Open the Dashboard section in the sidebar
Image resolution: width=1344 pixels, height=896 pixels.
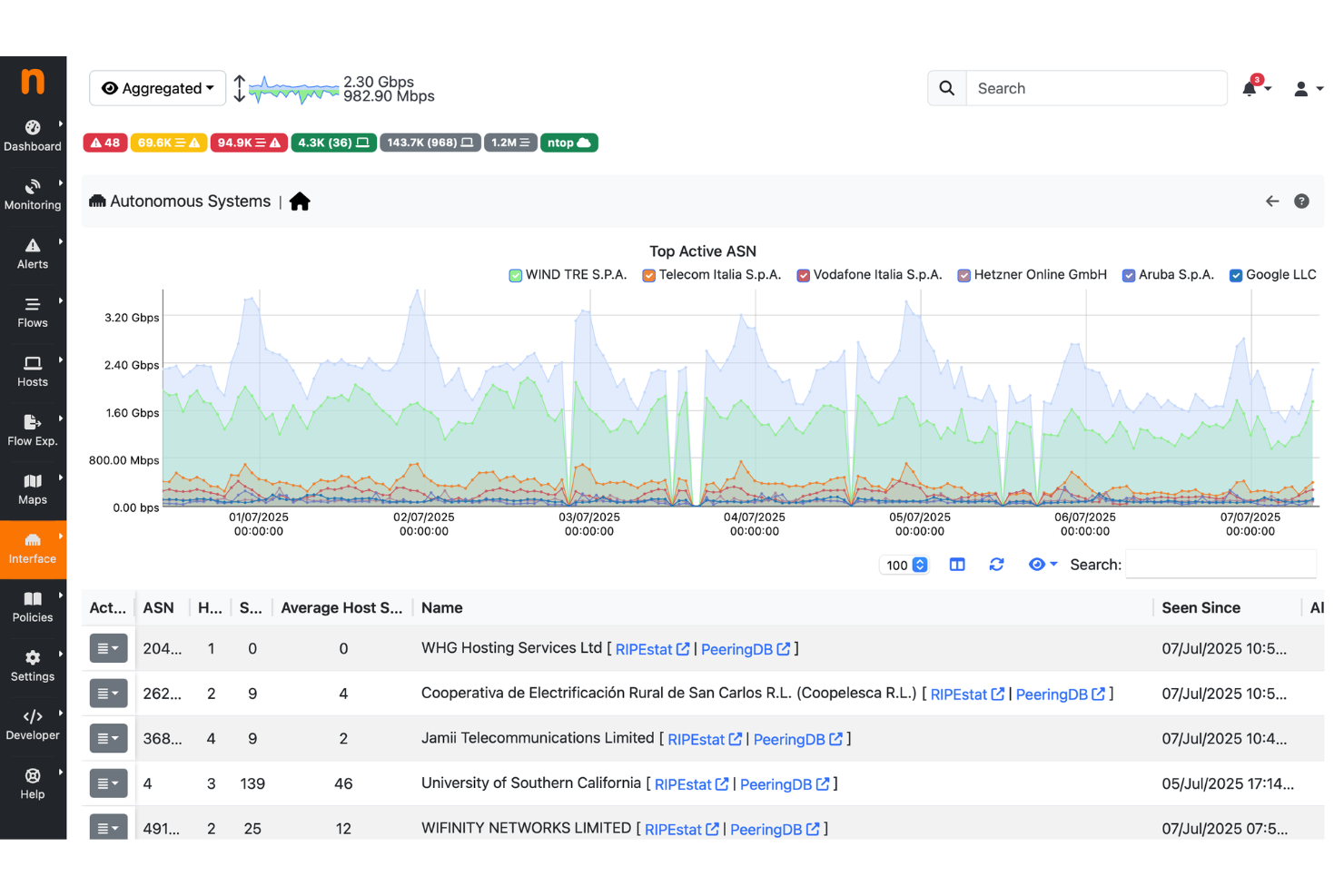[33, 134]
